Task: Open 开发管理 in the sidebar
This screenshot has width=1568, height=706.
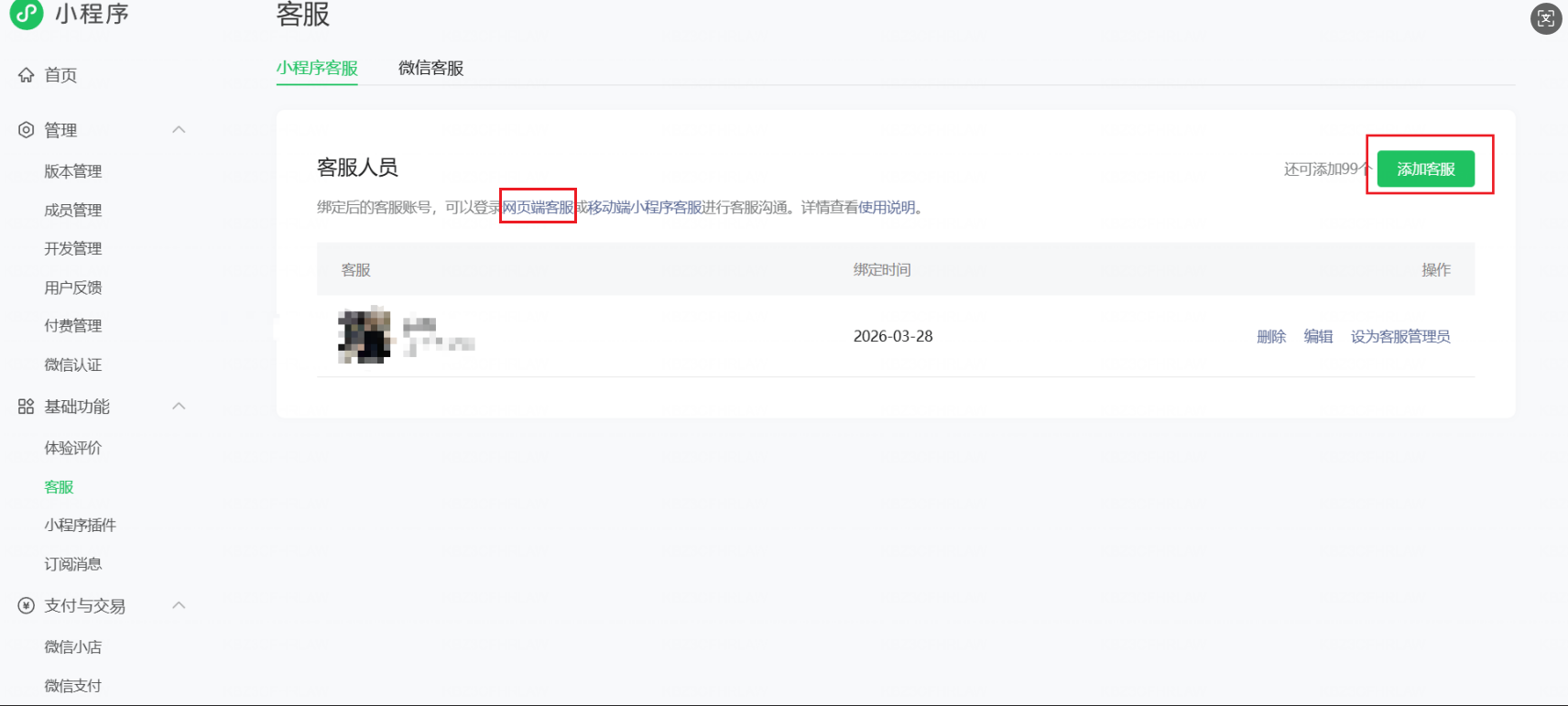Action: pos(73,249)
